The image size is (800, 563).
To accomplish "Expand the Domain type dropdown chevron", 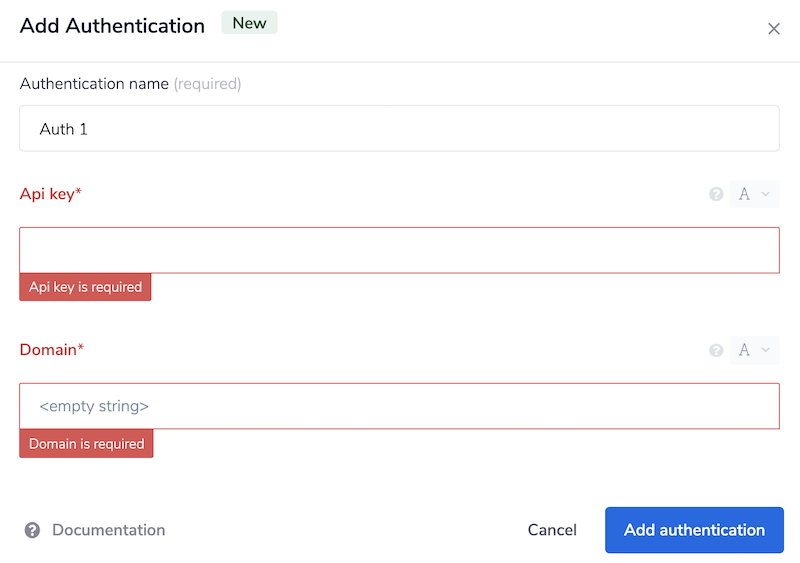I will click(x=766, y=350).
